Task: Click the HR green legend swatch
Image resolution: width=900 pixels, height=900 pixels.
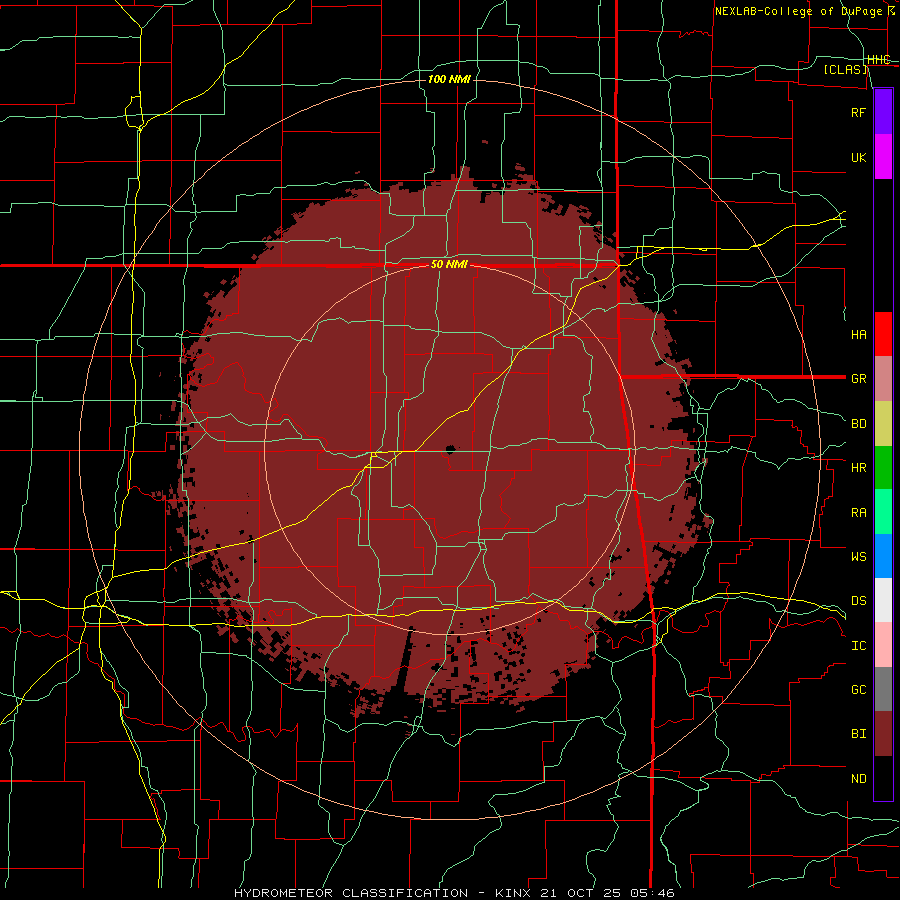Action: tap(883, 468)
